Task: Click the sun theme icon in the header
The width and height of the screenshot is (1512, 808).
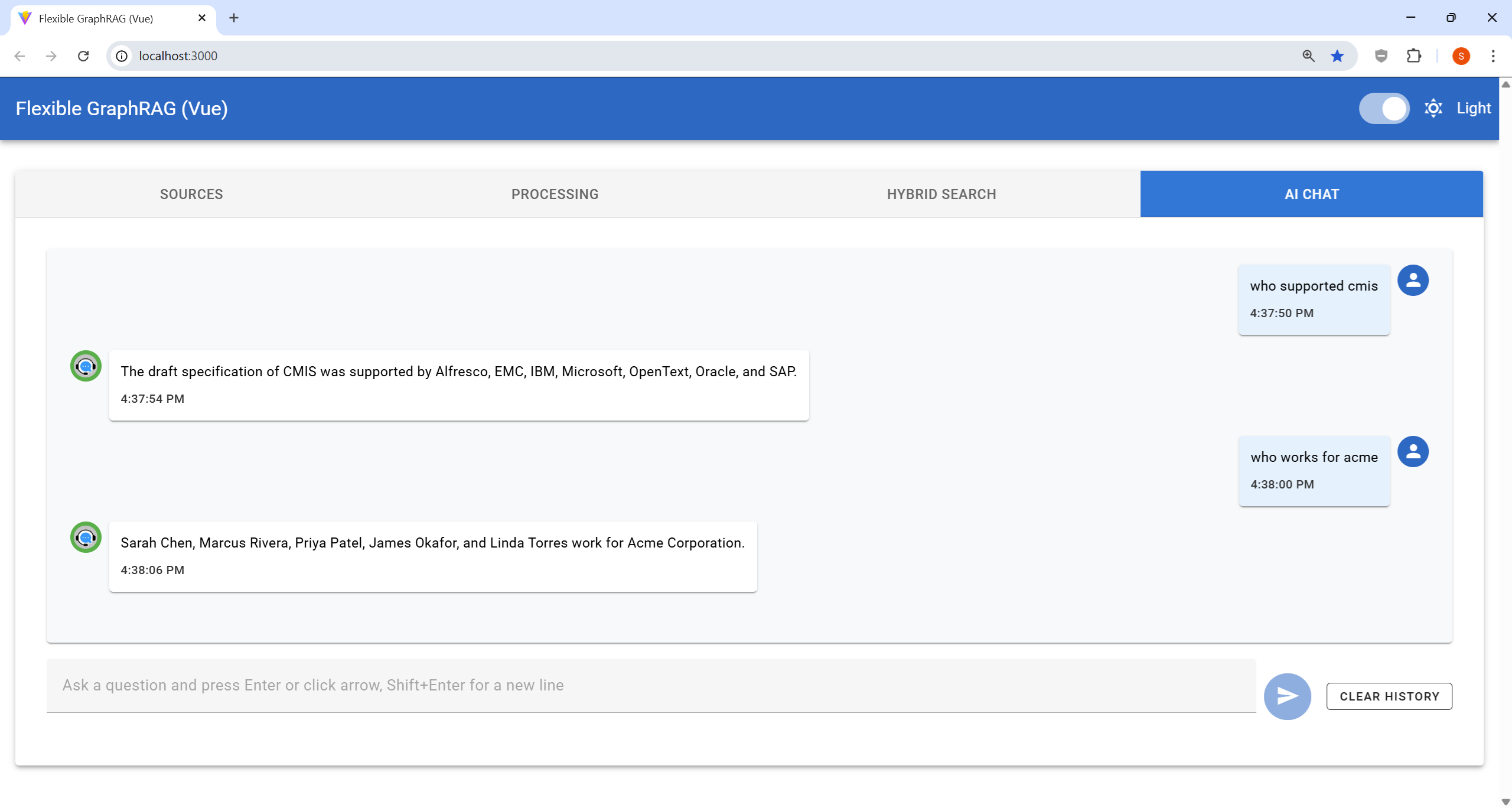Action: 1433,108
